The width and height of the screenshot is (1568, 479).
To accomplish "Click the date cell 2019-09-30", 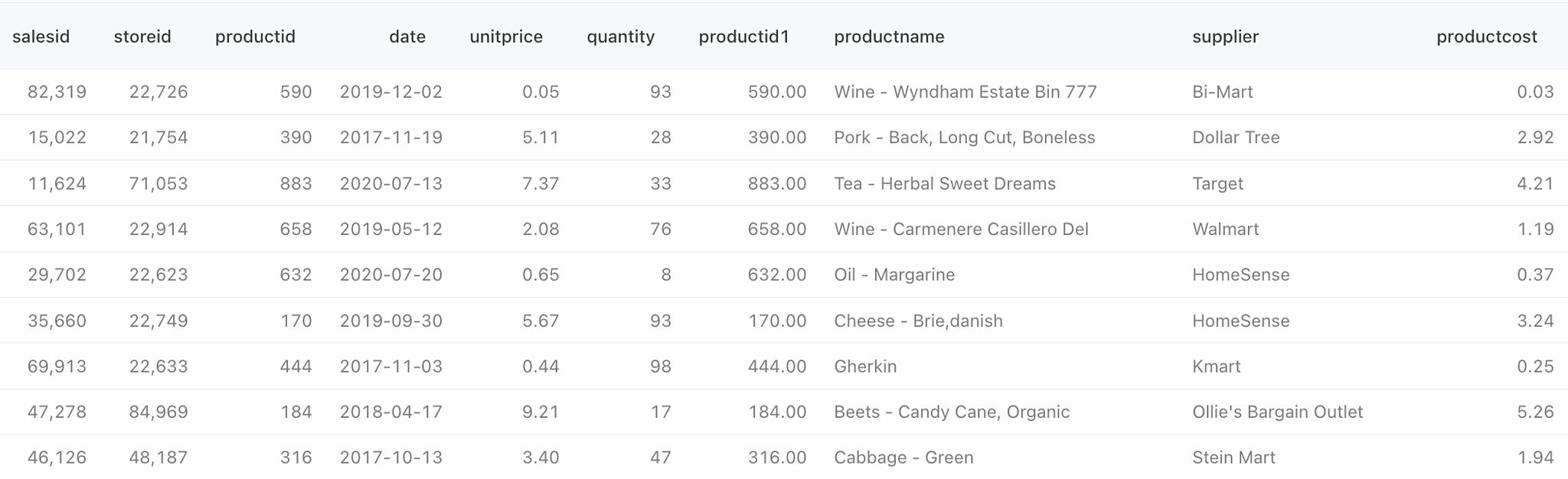I will [x=391, y=321].
